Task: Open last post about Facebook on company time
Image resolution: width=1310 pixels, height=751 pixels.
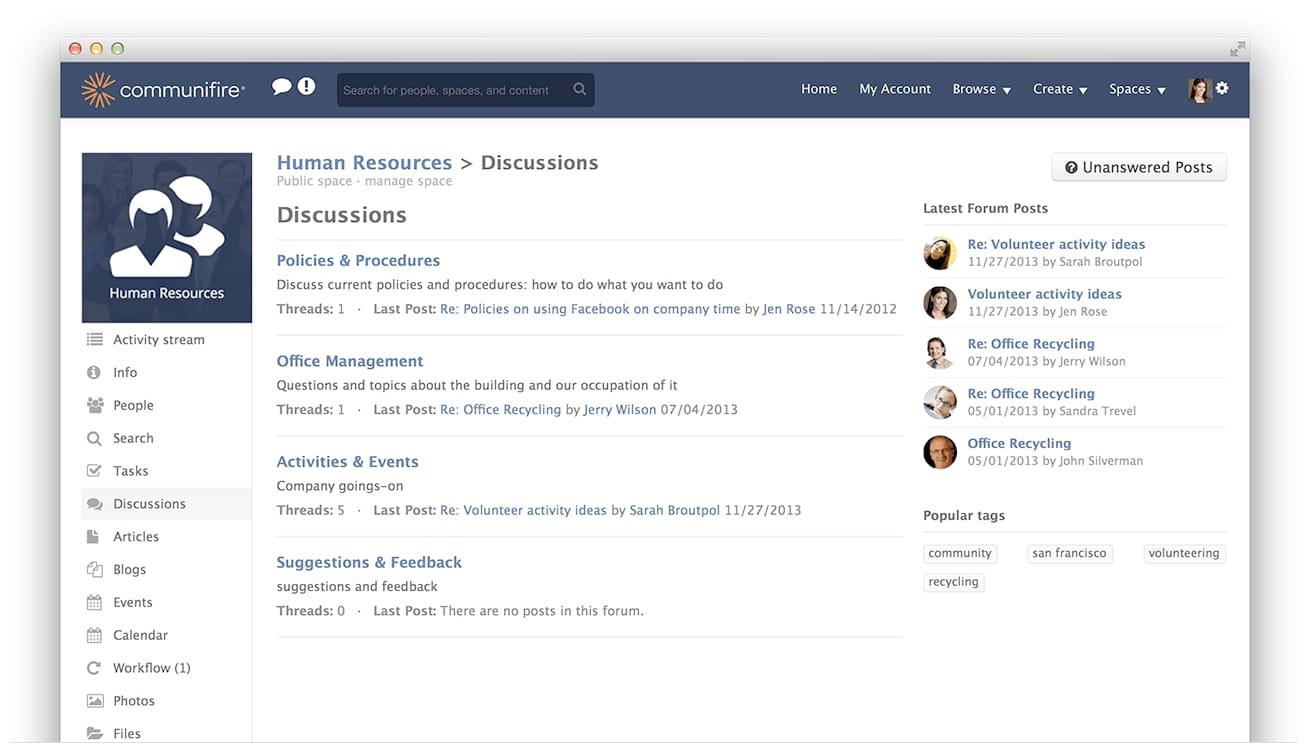Action: [590, 309]
